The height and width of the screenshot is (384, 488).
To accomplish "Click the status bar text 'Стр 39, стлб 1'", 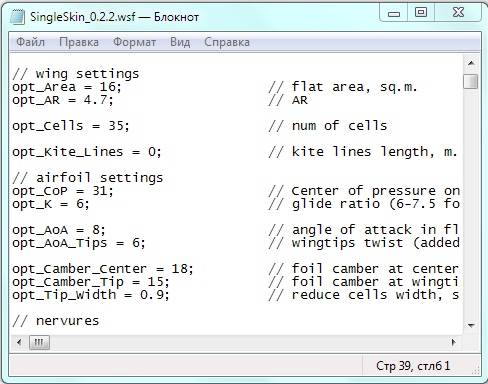I will tap(413, 366).
